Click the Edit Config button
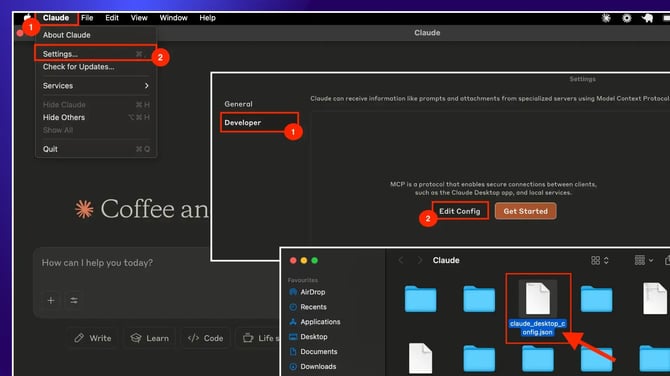Viewport: 670px width, 376px height. [460, 211]
